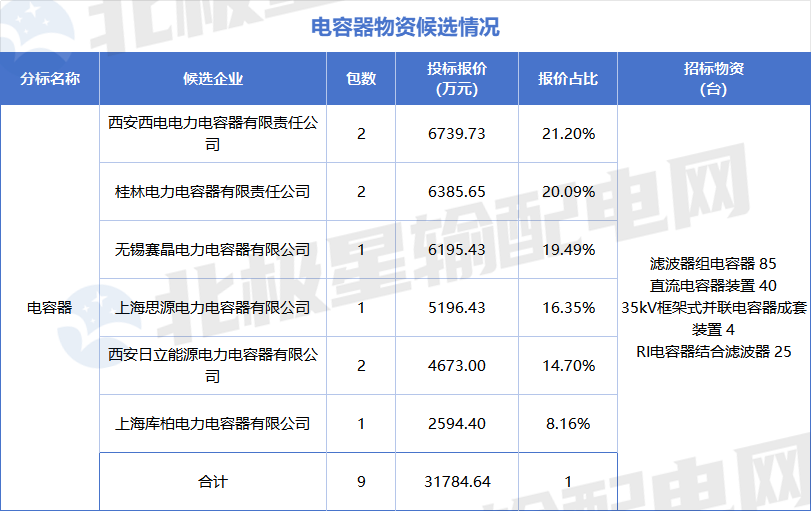Viewport: 811px width, 511px height.
Task: Select 桂林电力电容器有限责任公司 company cell
Action: pyautogui.click(x=213, y=192)
